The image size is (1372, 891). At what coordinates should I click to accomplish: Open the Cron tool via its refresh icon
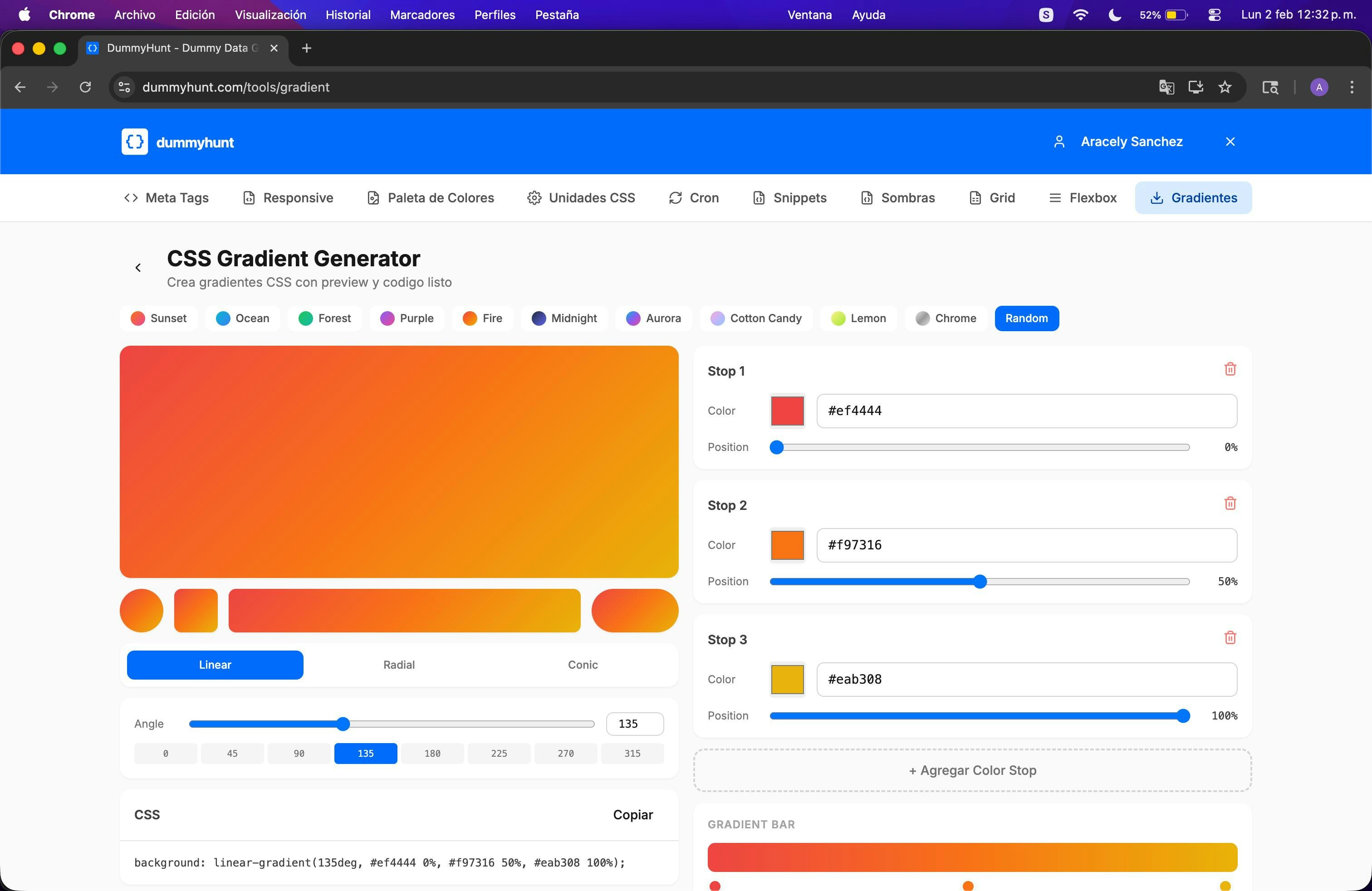pyautogui.click(x=675, y=198)
